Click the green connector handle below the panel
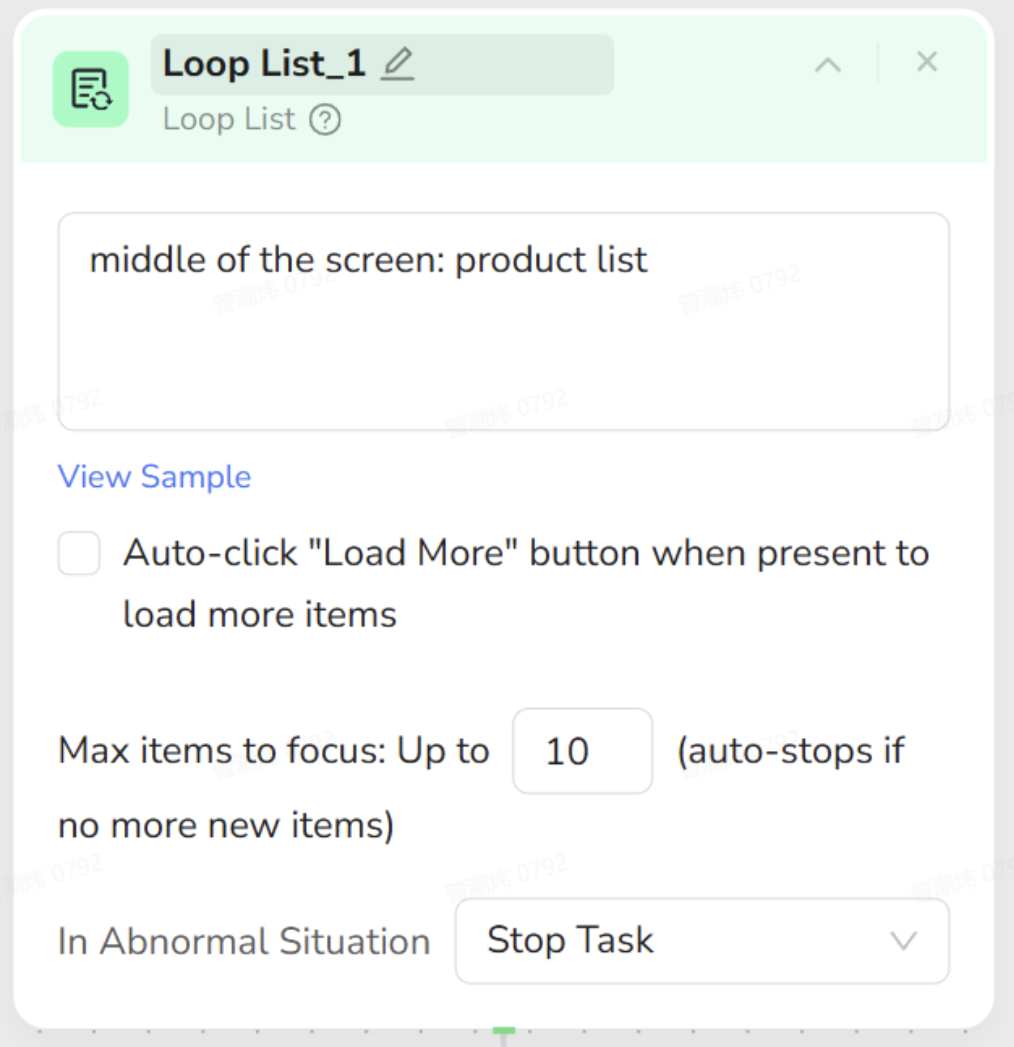 pos(504,1030)
